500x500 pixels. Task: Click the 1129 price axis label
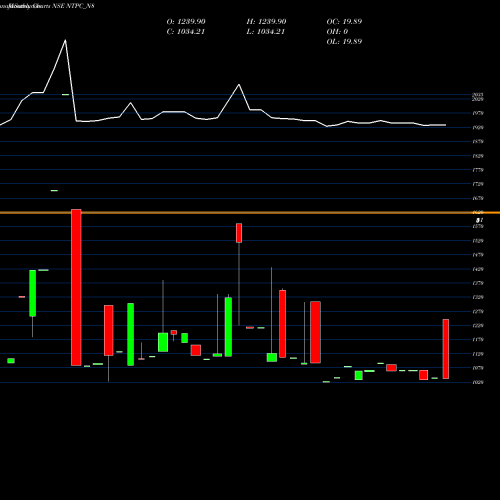478,354
